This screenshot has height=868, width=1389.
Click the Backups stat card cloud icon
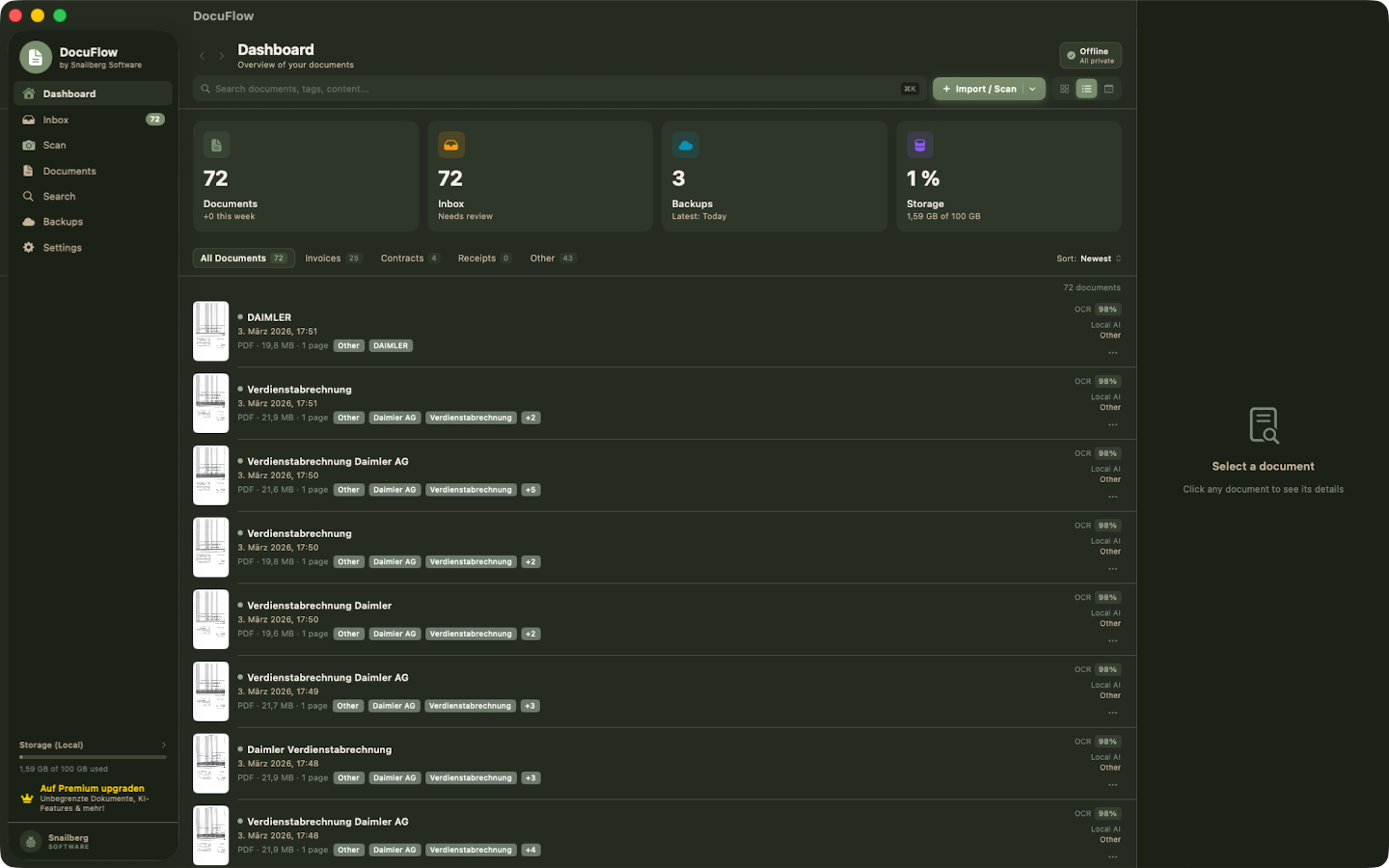[686, 145]
